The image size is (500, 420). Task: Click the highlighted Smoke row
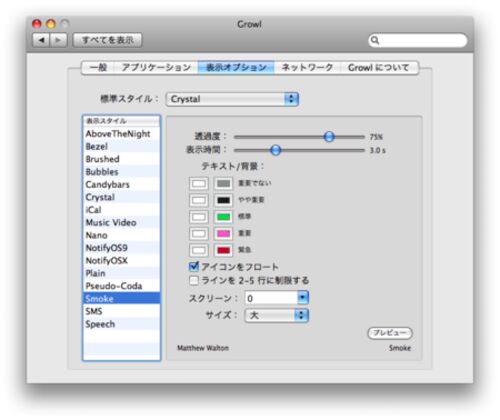(122, 298)
